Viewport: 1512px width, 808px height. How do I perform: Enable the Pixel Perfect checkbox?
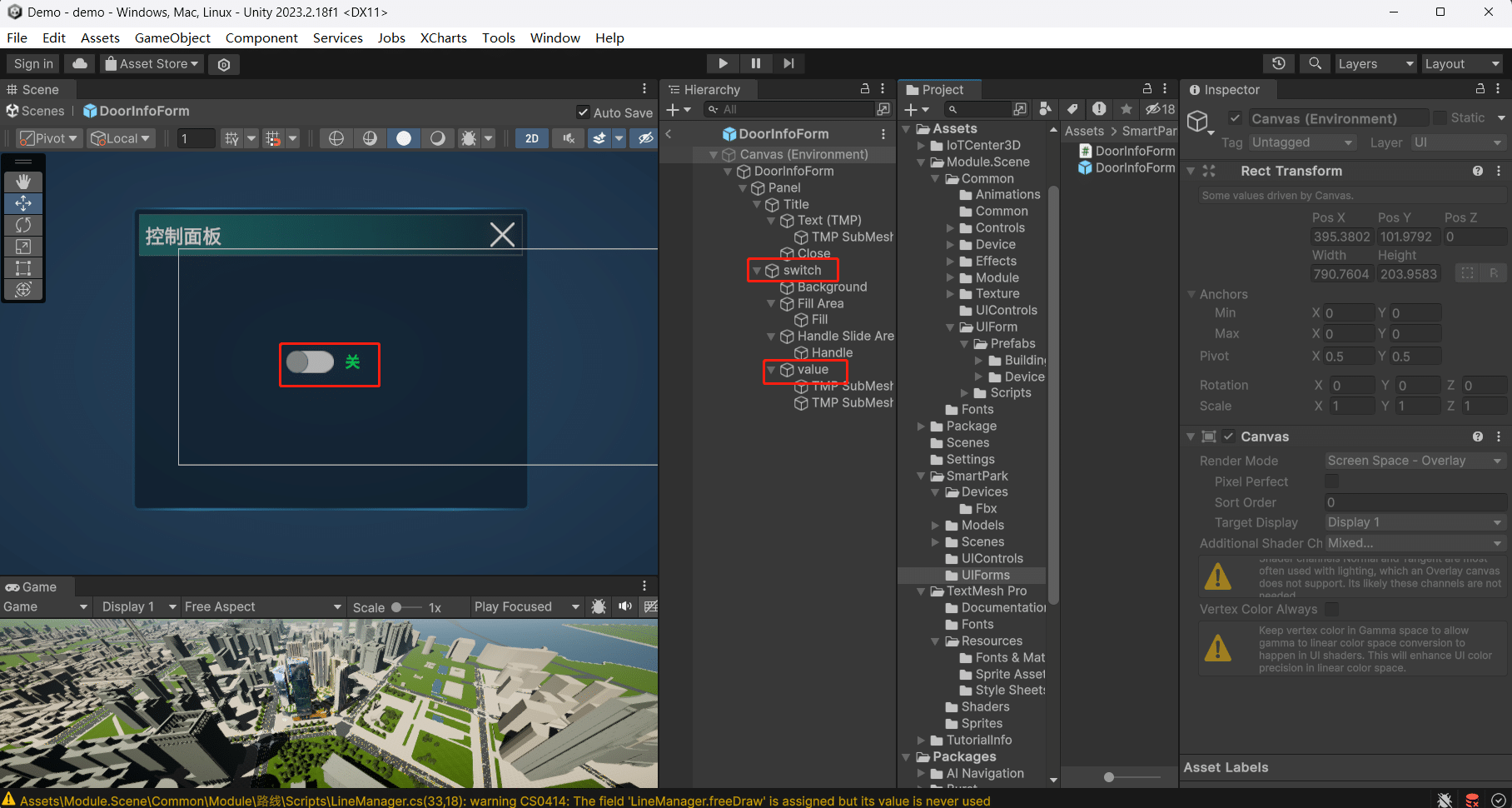tap(1332, 481)
